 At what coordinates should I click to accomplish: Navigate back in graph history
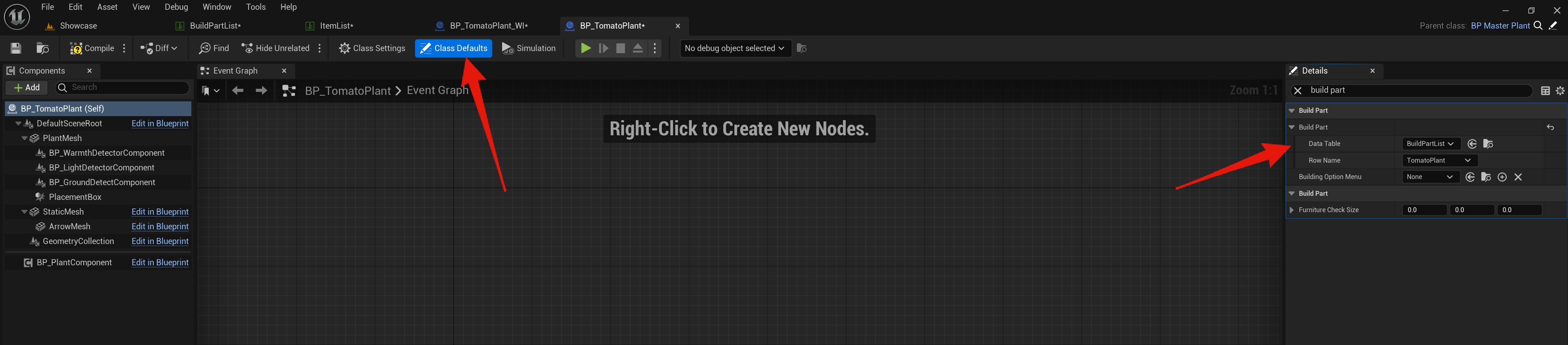[238, 91]
